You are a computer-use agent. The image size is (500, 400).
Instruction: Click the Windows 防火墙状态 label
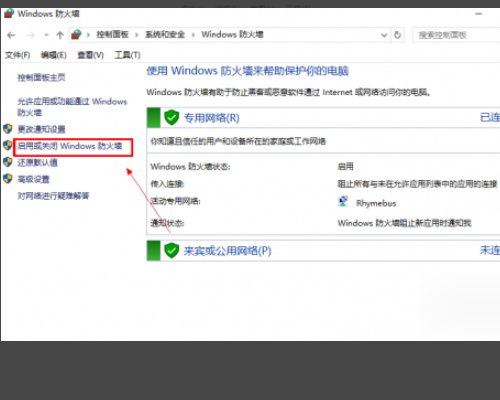(190, 167)
